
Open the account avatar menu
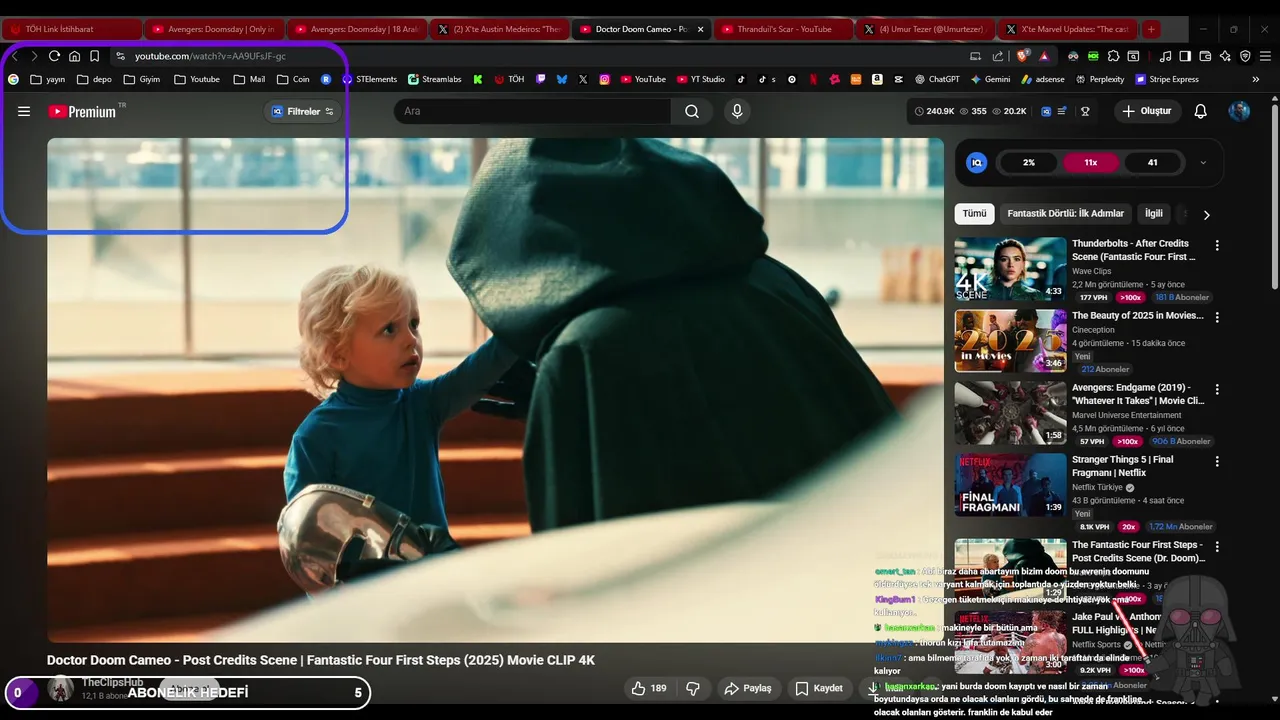click(x=1239, y=111)
